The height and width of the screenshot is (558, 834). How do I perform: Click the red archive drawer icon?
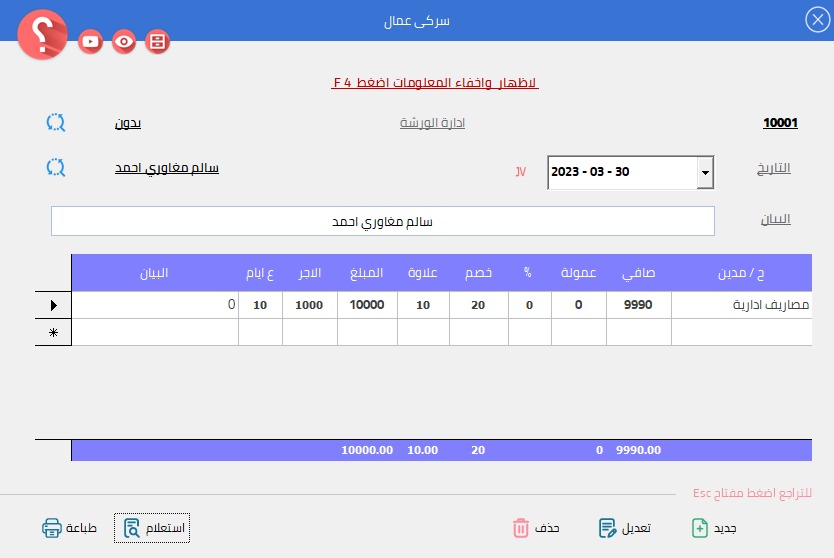pos(157,41)
